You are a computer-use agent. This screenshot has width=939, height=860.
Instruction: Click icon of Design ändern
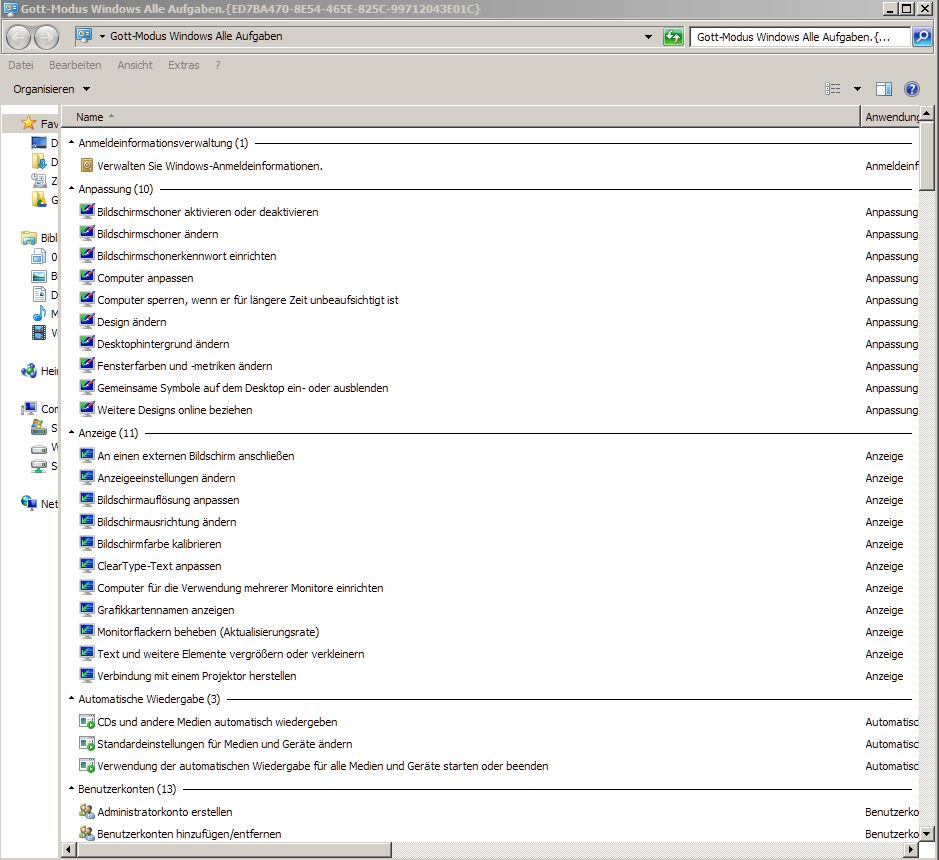[87, 321]
